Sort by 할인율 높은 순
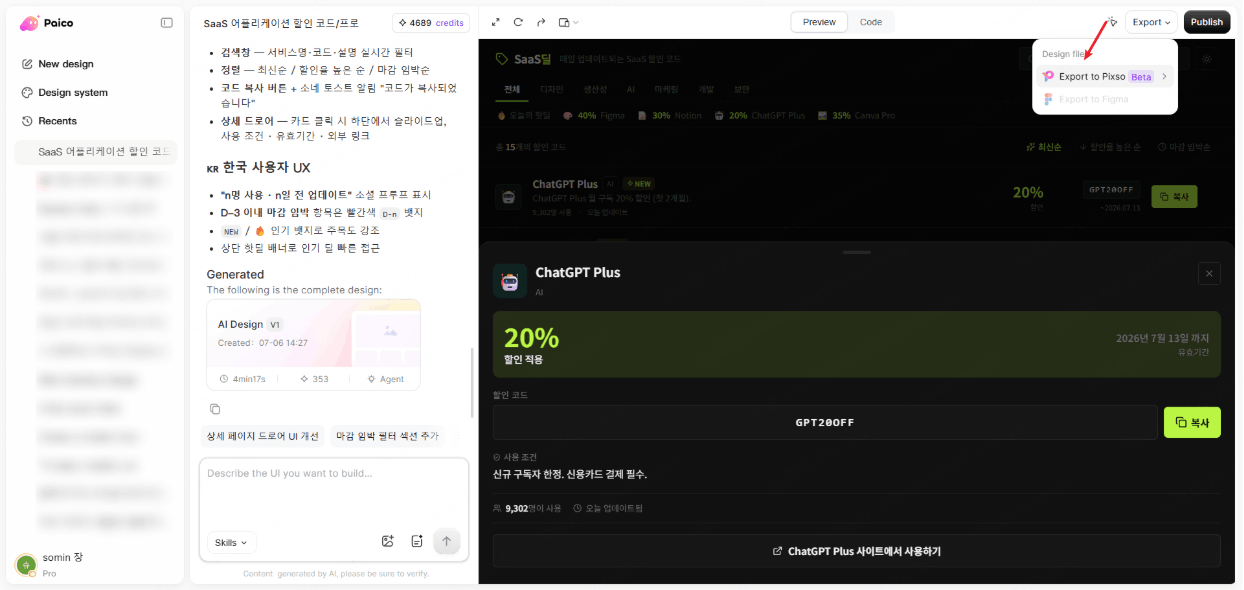The image size is (1244, 590). (x=1109, y=147)
